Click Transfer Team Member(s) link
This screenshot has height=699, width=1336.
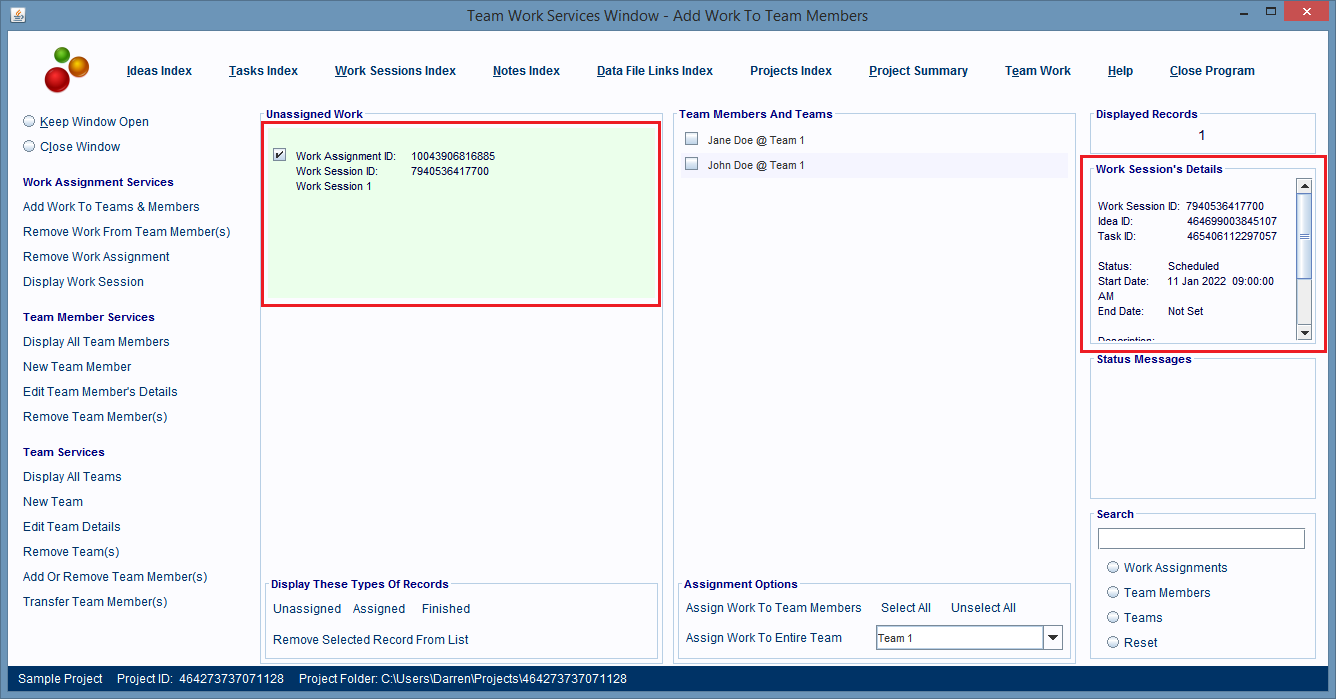95,602
